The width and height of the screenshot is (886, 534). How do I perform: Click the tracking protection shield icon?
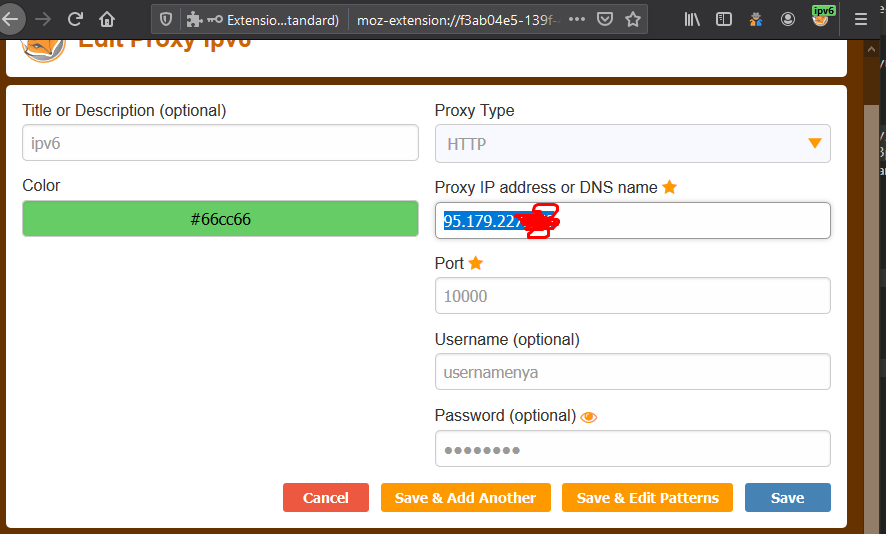[166, 19]
